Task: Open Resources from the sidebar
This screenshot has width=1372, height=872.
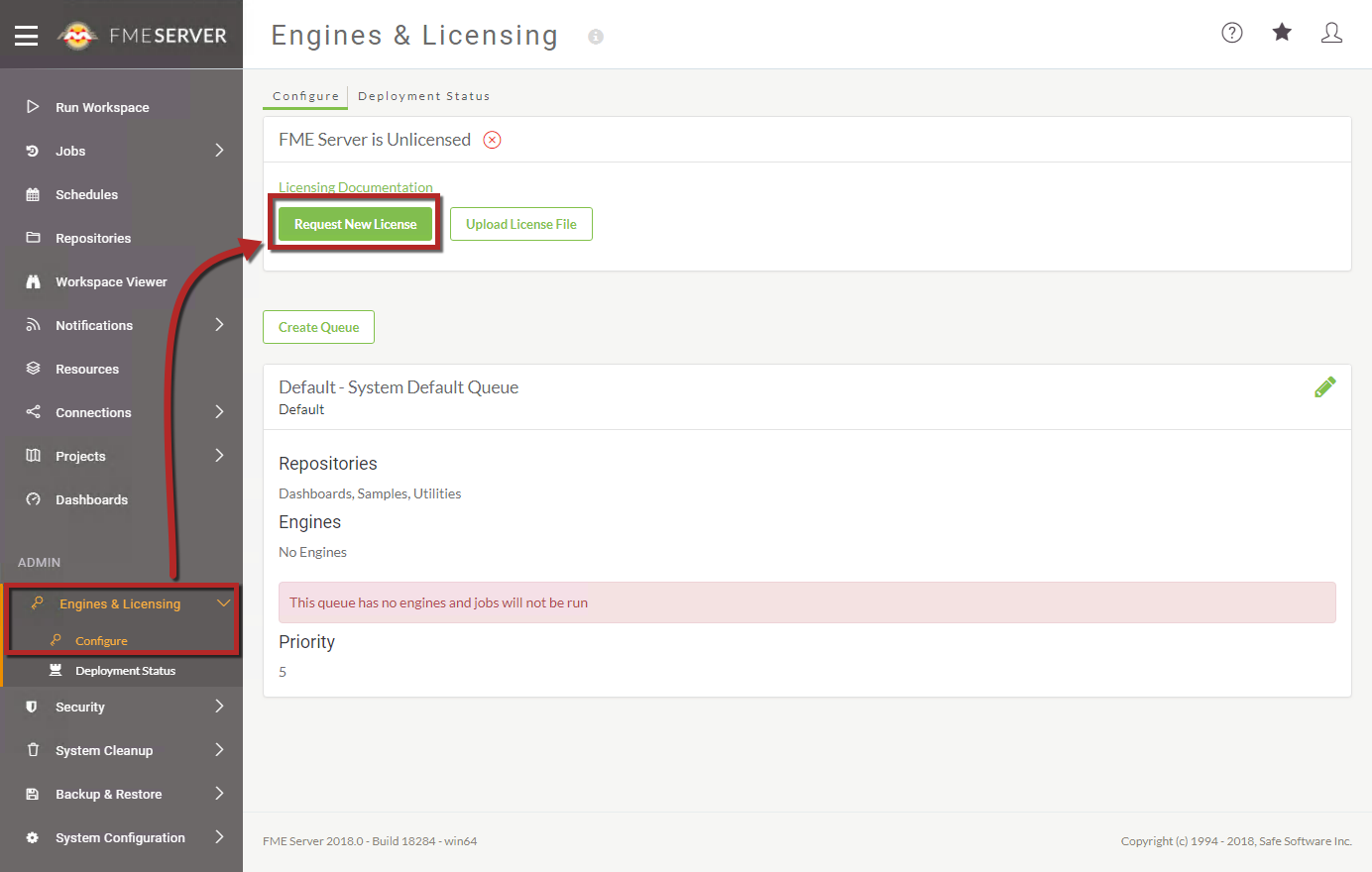Action: point(87,369)
